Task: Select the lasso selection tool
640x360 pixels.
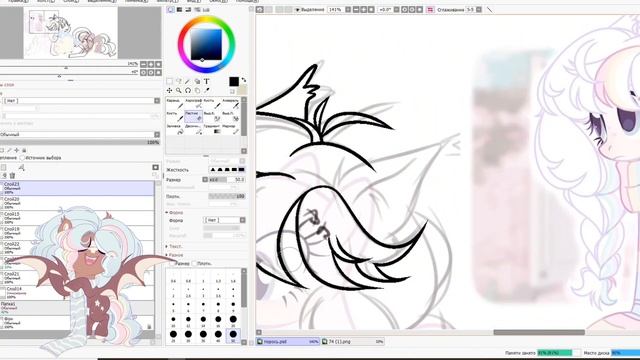Action: pos(178,81)
